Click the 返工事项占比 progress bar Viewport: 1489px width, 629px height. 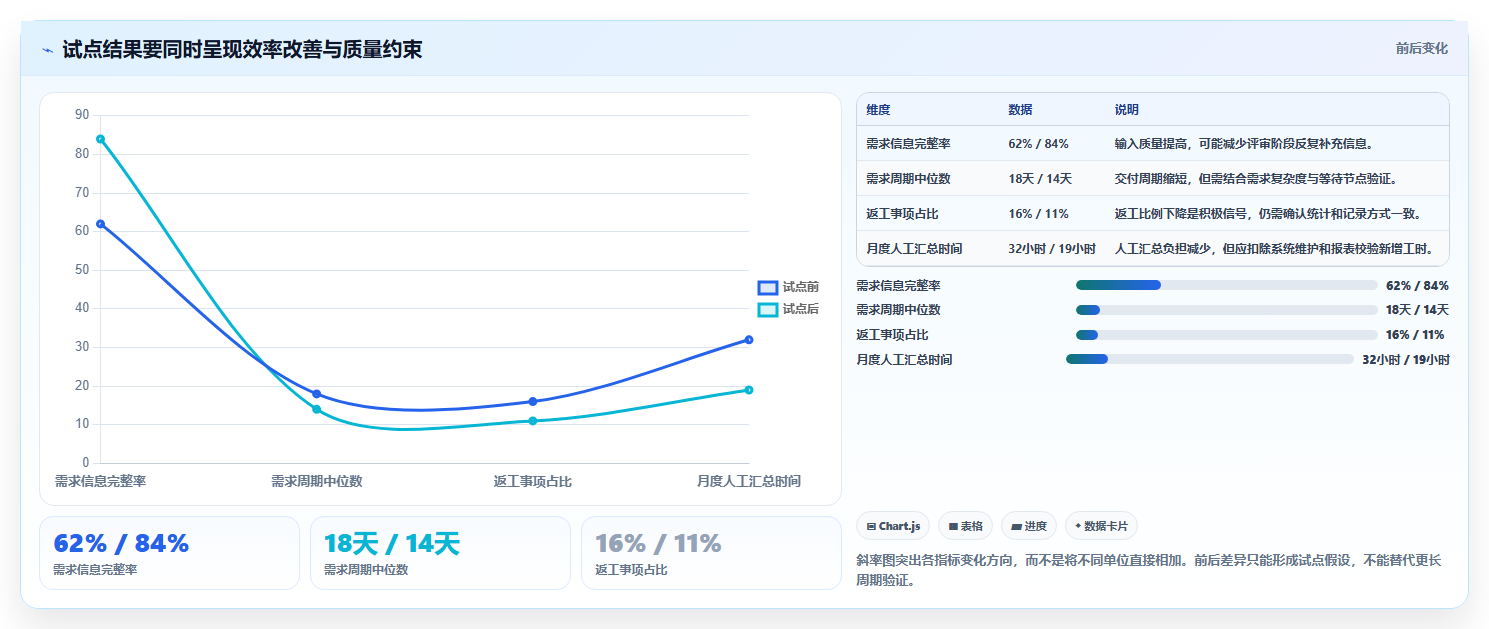1227,335
